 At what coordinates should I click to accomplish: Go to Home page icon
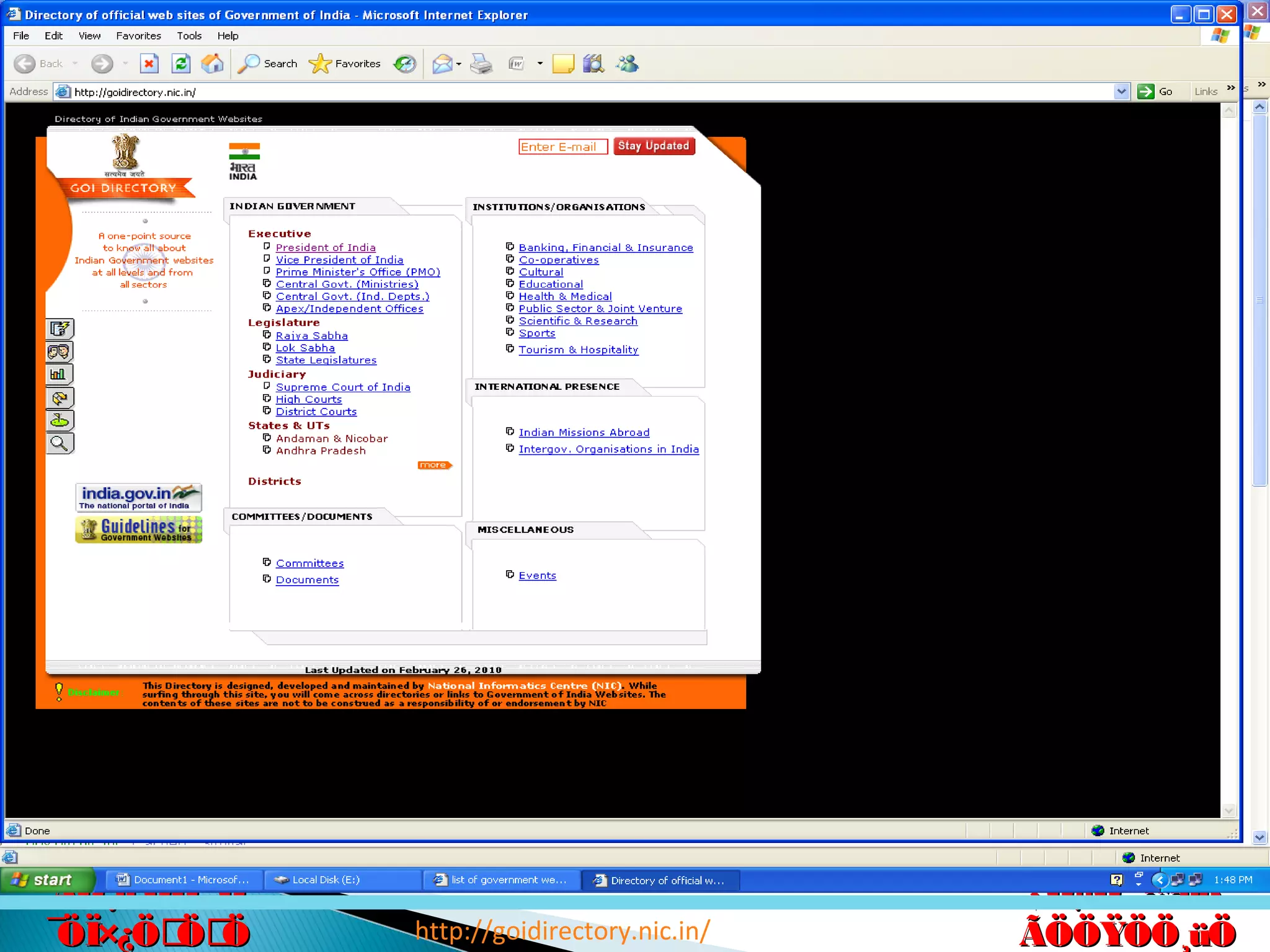212,63
